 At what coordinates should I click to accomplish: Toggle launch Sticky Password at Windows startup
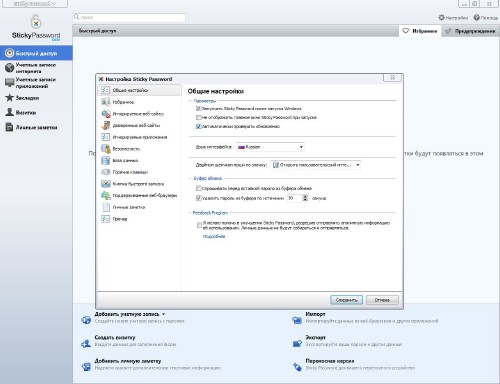point(199,109)
